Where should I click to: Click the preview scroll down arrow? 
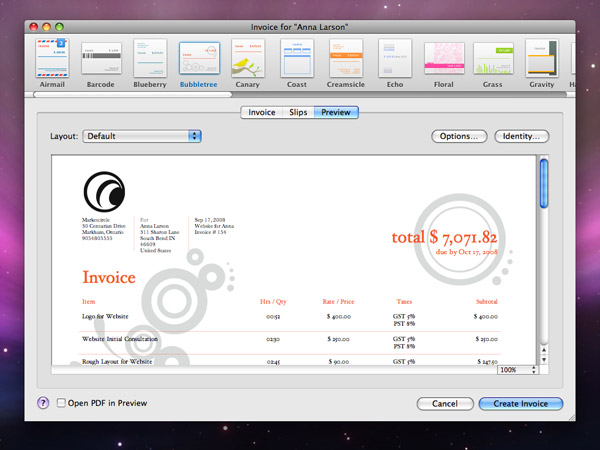click(544, 360)
